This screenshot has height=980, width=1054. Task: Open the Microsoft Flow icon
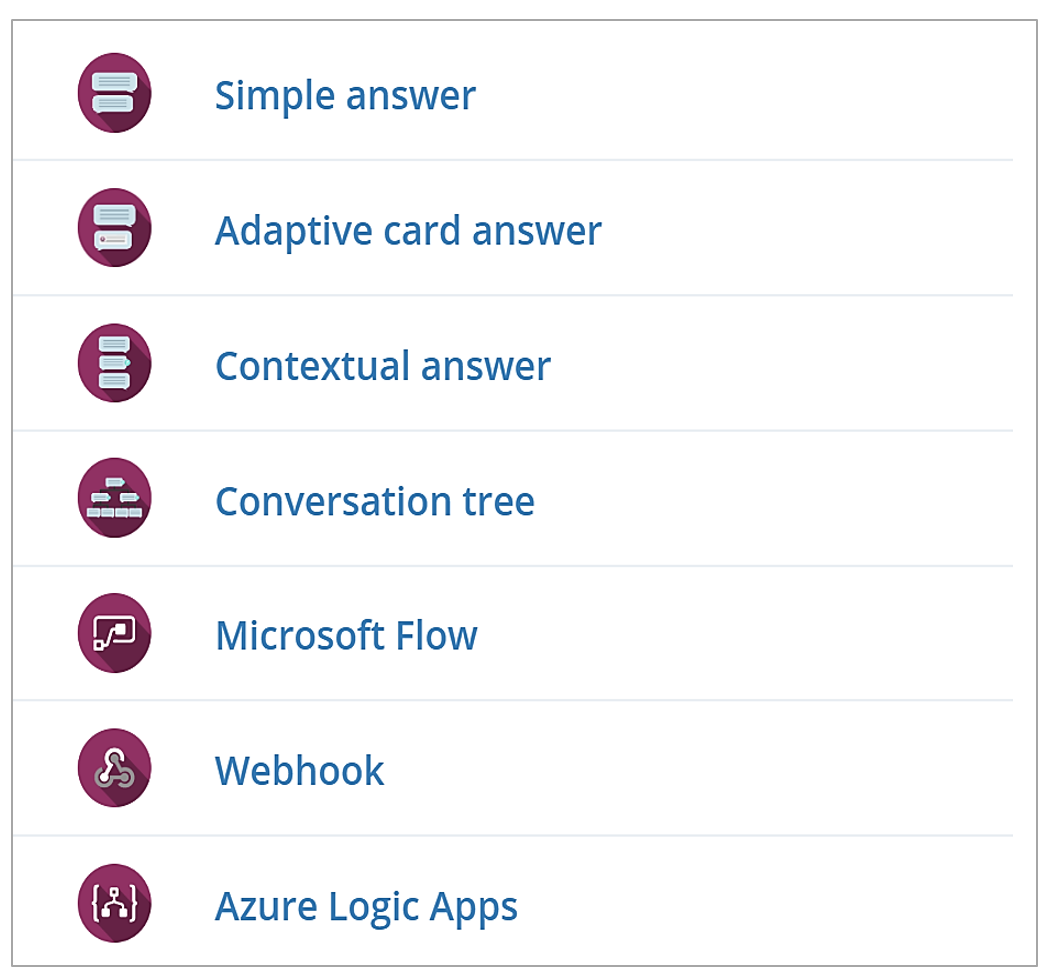pyautogui.click(x=114, y=633)
